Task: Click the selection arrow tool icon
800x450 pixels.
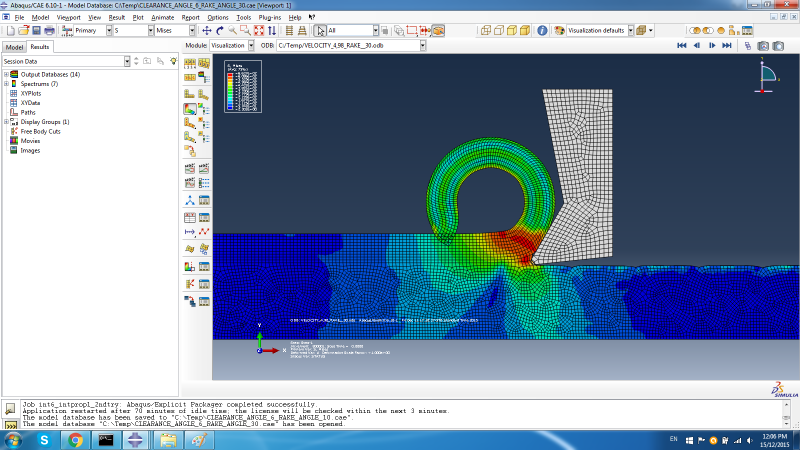Action: (x=320, y=31)
